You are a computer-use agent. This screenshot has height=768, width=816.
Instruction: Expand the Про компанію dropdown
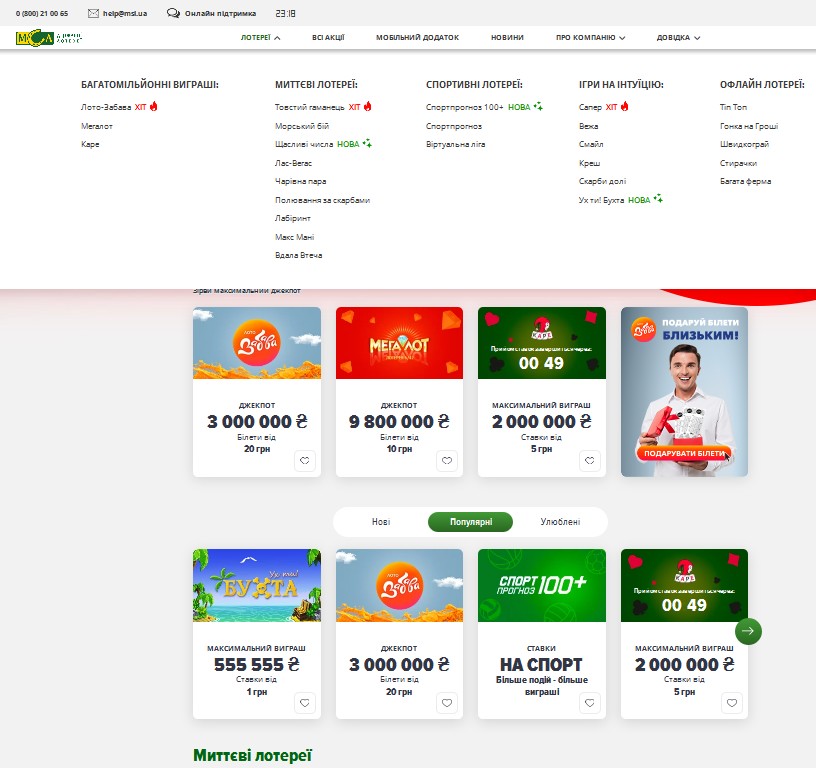pyautogui.click(x=590, y=38)
